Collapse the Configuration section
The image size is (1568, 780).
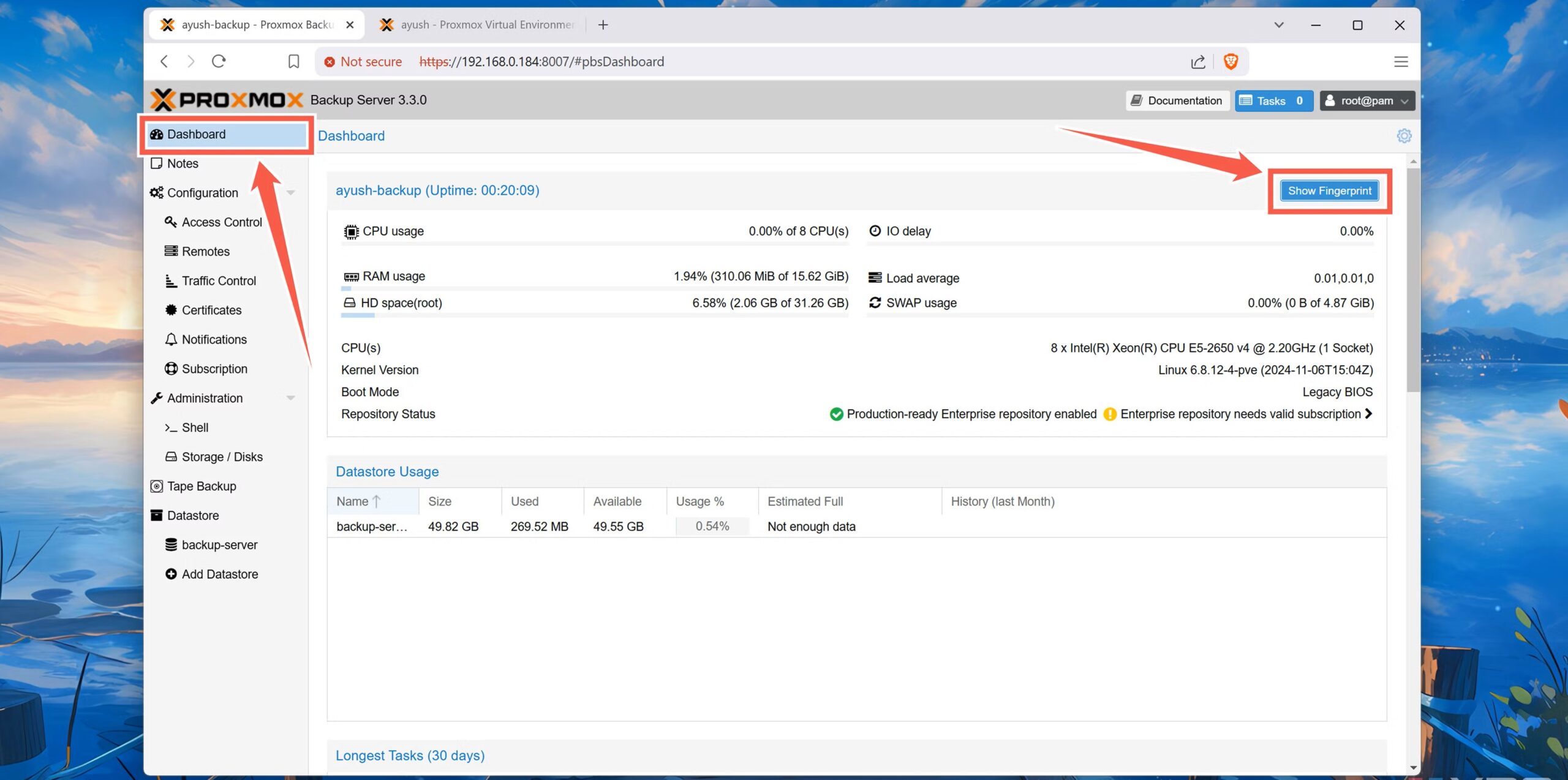click(291, 192)
